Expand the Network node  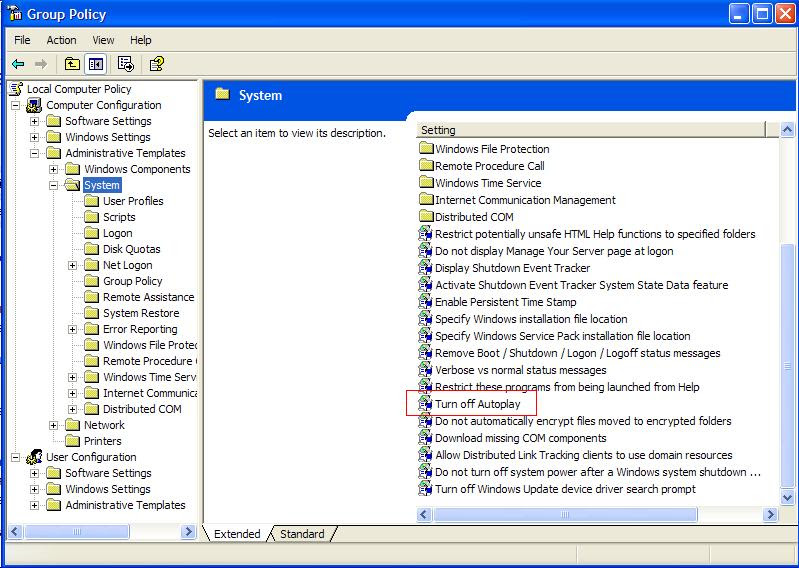click(x=54, y=425)
